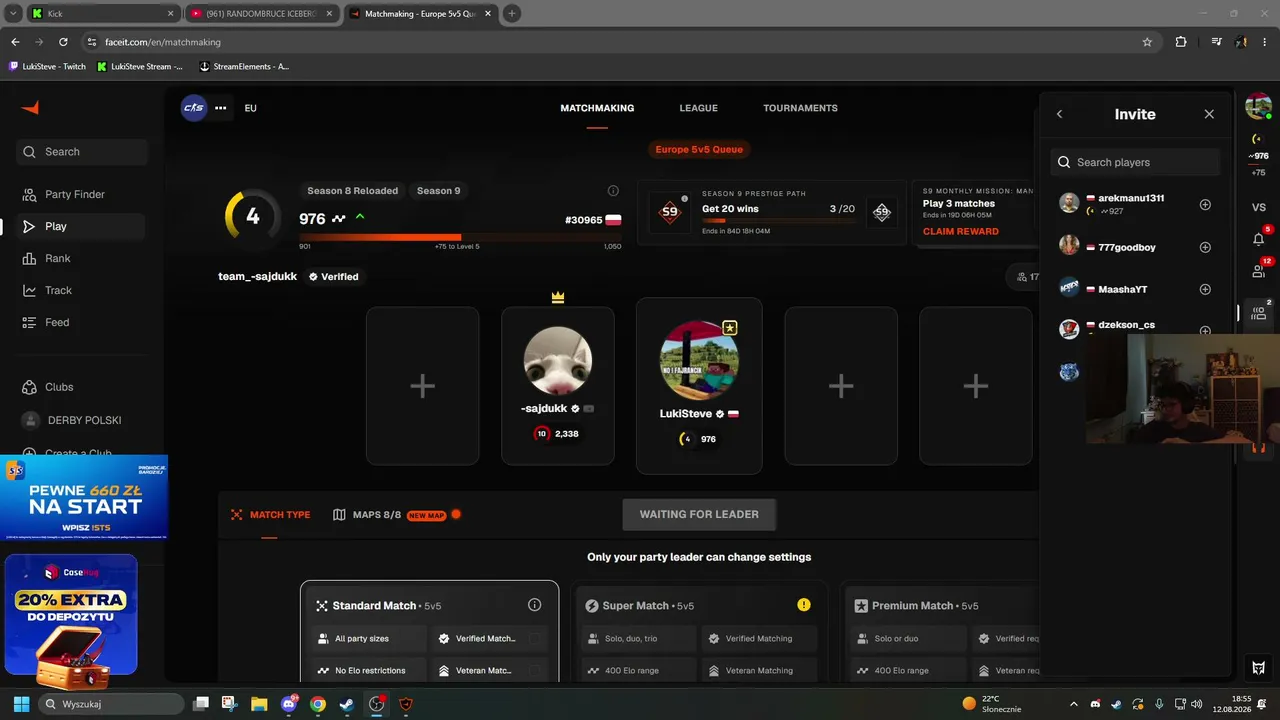Focus the Search players field
This screenshot has width=1280, height=720.
point(1136,162)
